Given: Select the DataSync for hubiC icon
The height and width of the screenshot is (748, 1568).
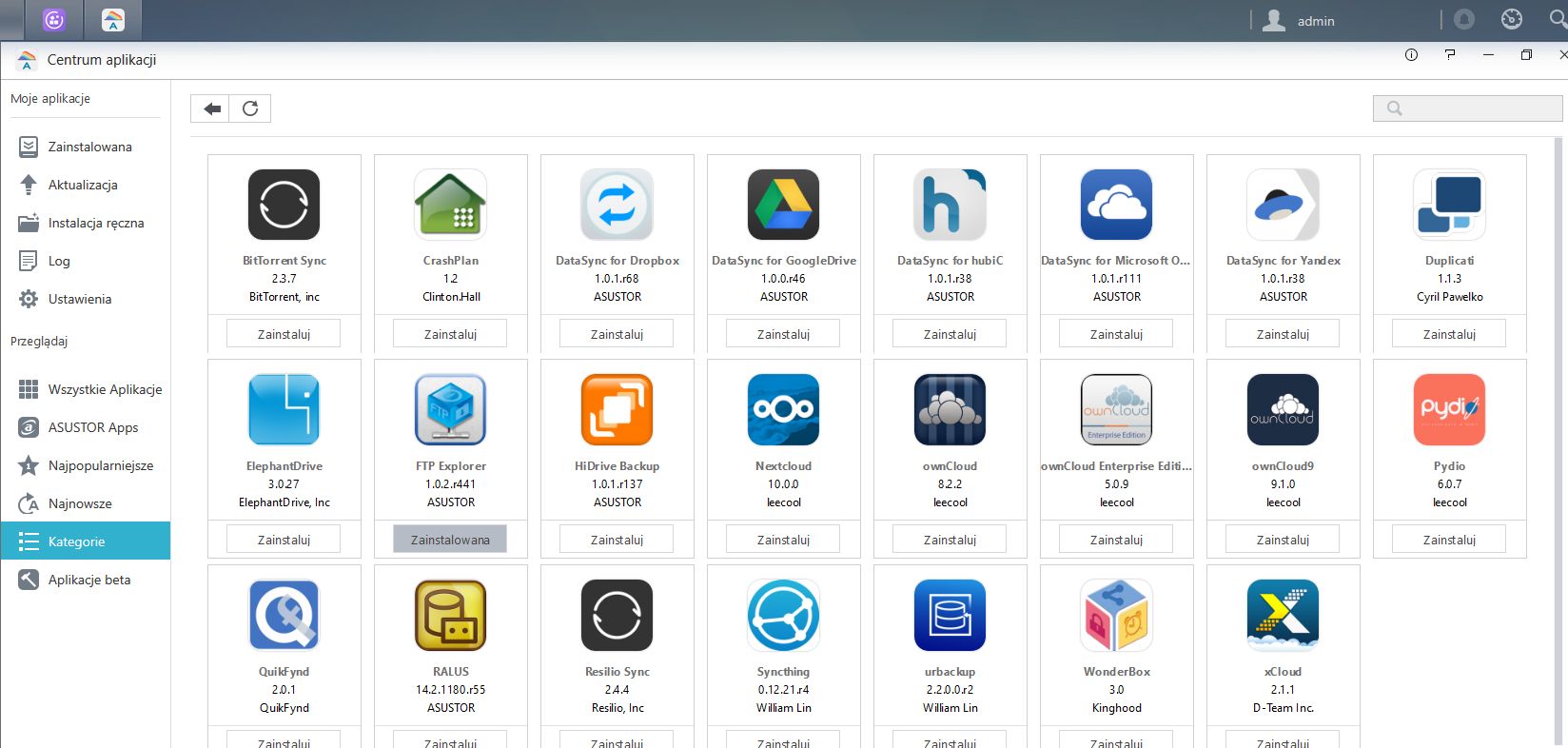Looking at the screenshot, I should click(950, 205).
